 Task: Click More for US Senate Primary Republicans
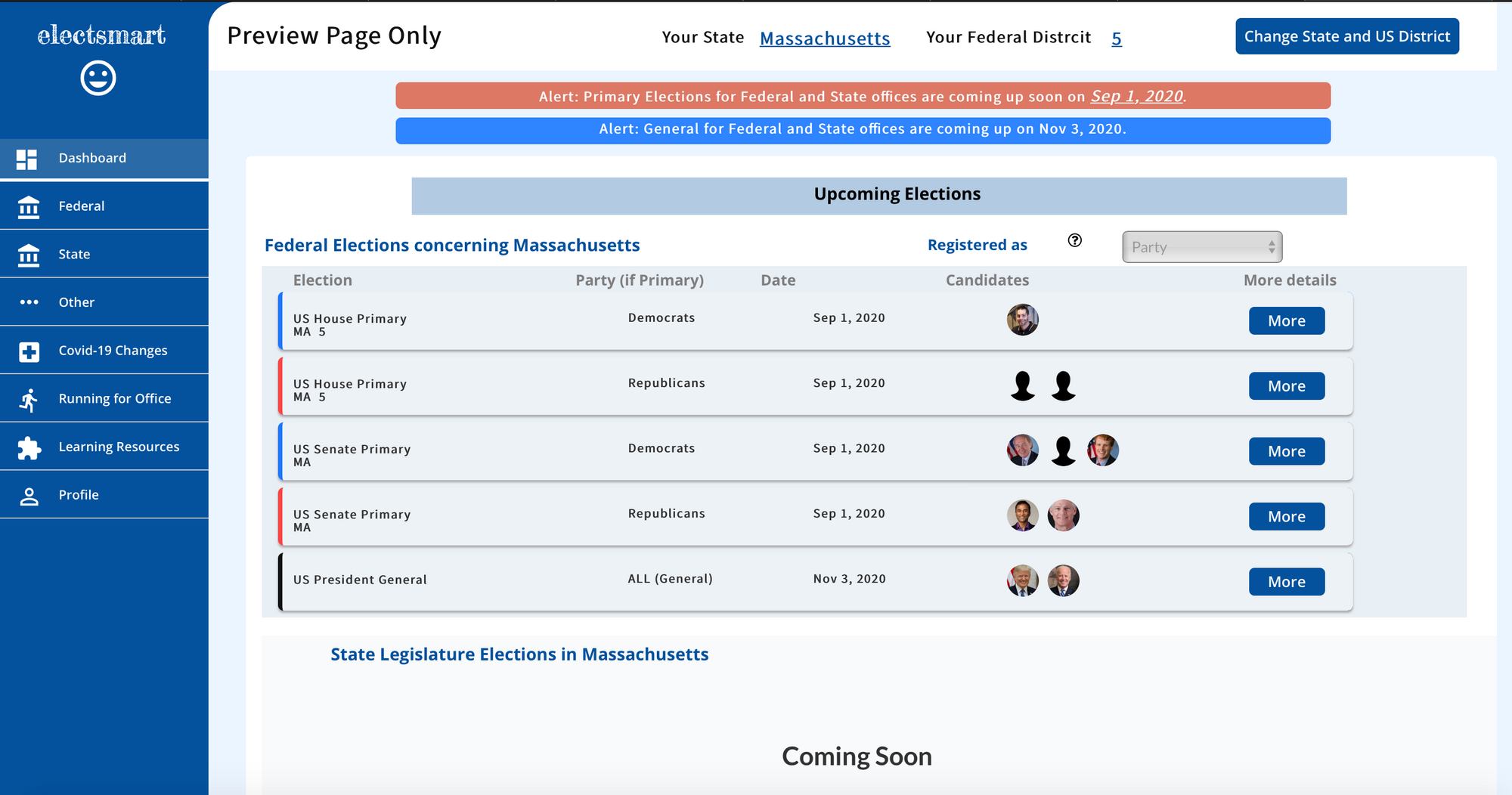tap(1286, 517)
